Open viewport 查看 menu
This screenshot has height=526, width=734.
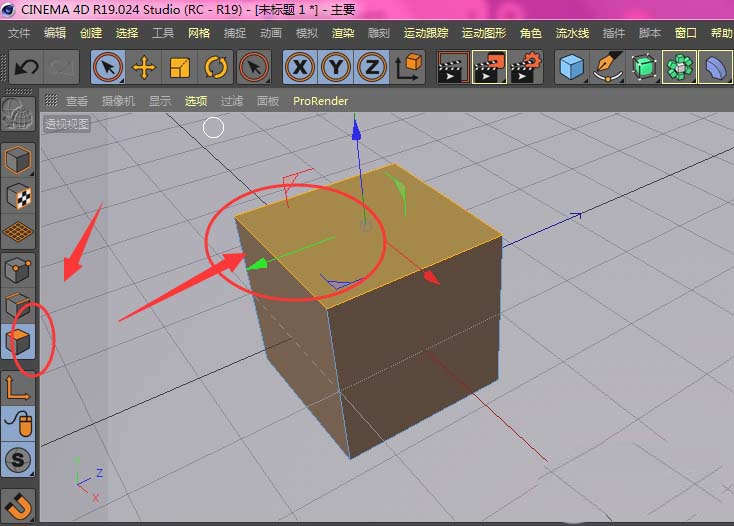(x=77, y=101)
